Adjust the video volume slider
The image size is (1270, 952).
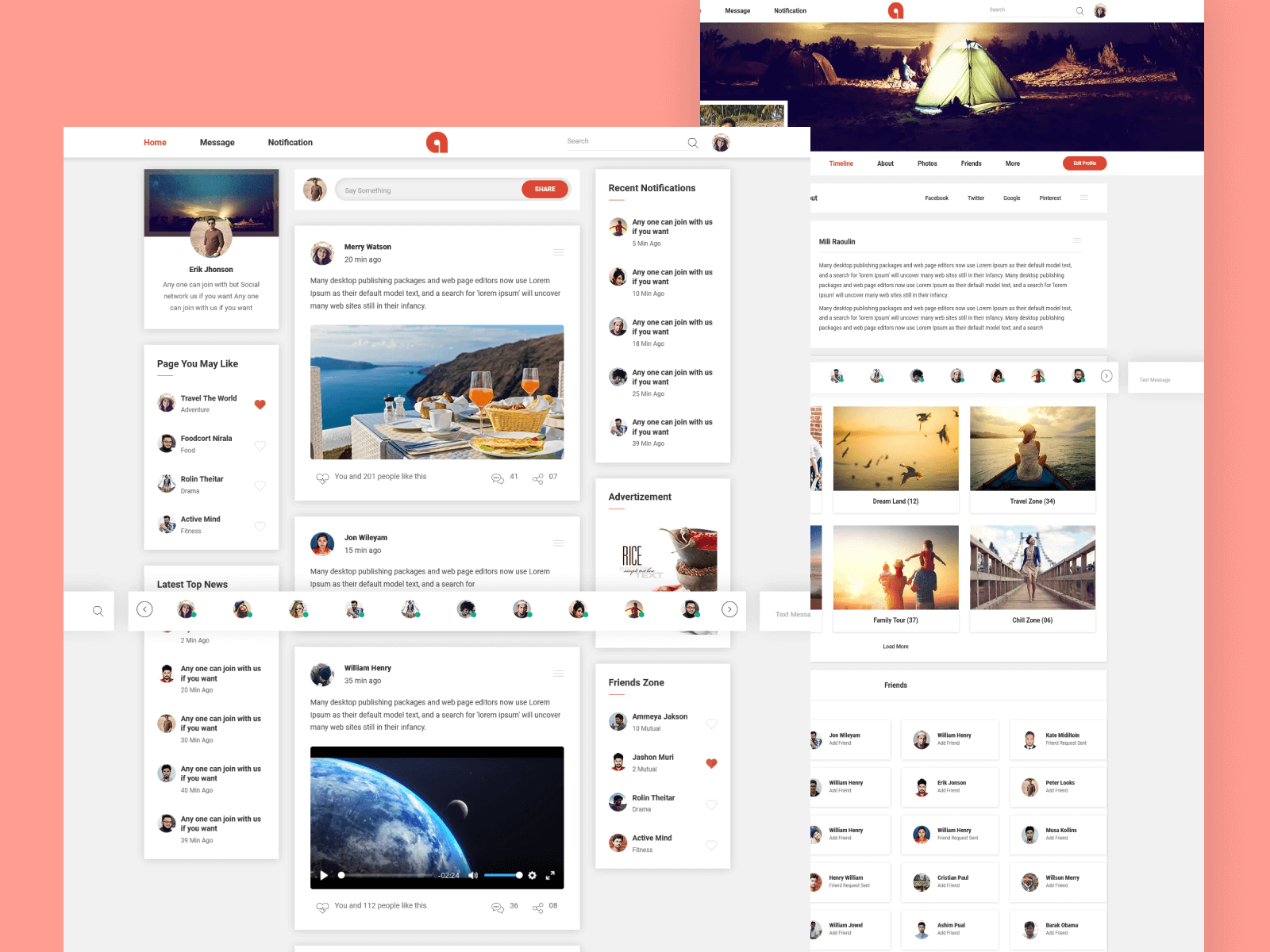(503, 876)
